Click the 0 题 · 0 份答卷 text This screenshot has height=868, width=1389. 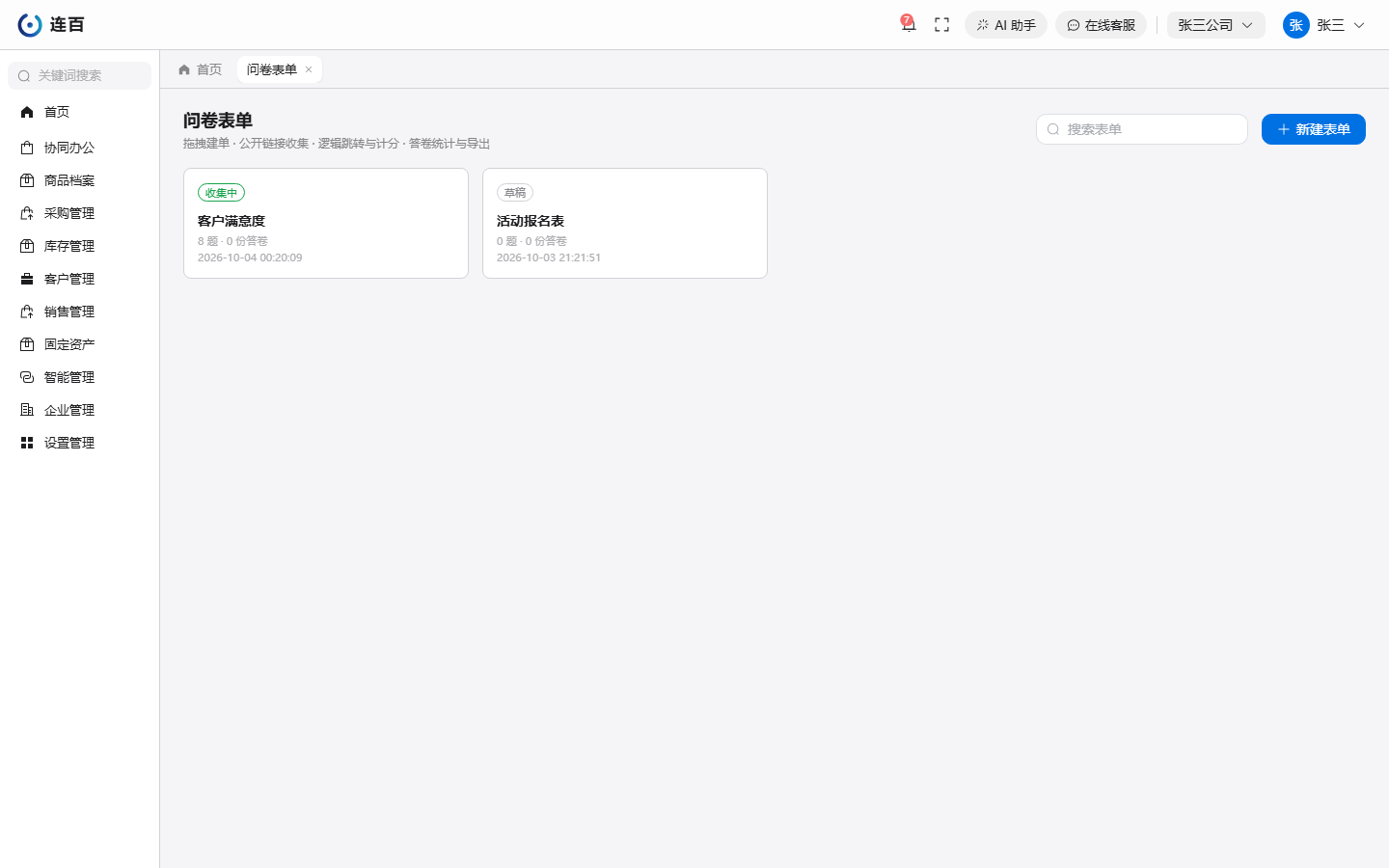point(531,241)
